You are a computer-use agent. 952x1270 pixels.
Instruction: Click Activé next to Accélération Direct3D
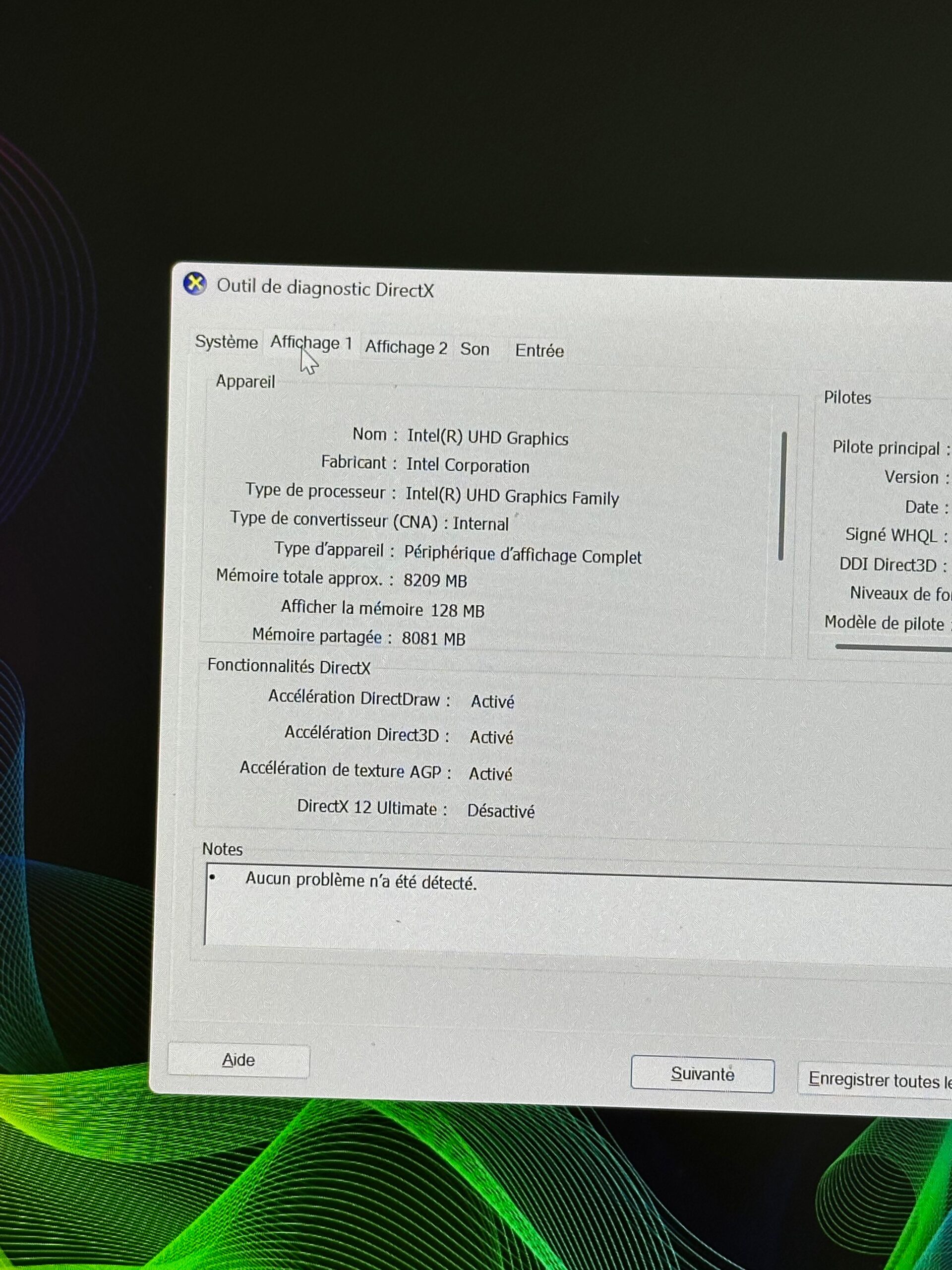click(491, 737)
